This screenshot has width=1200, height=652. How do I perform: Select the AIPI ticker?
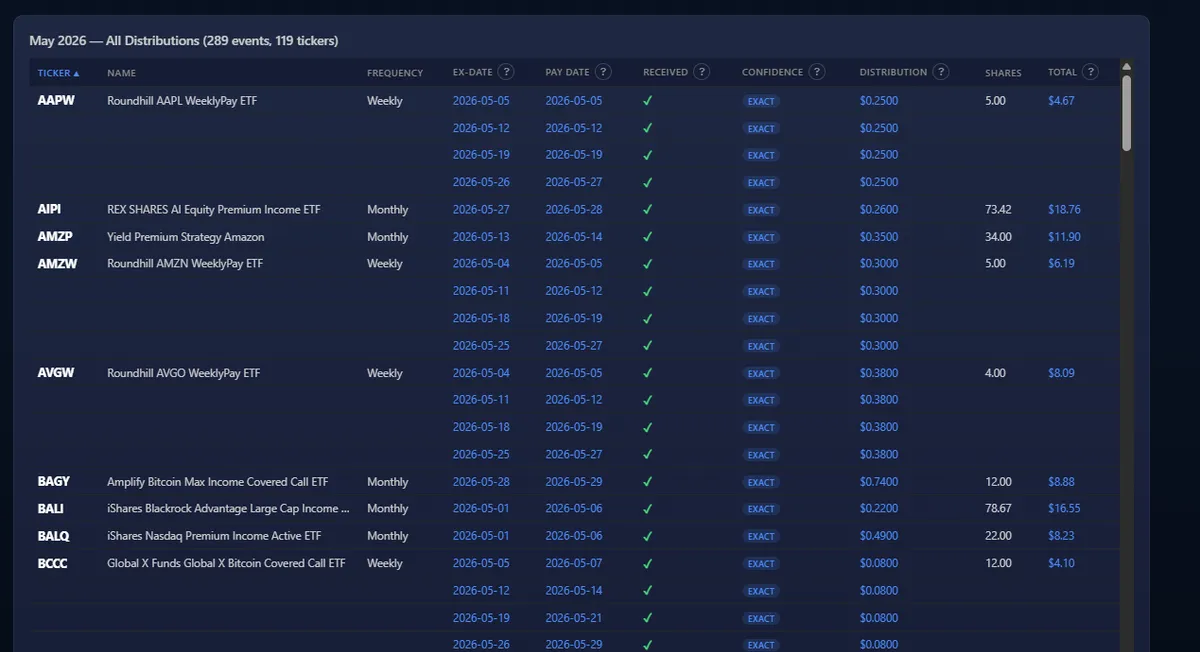(49, 210)
